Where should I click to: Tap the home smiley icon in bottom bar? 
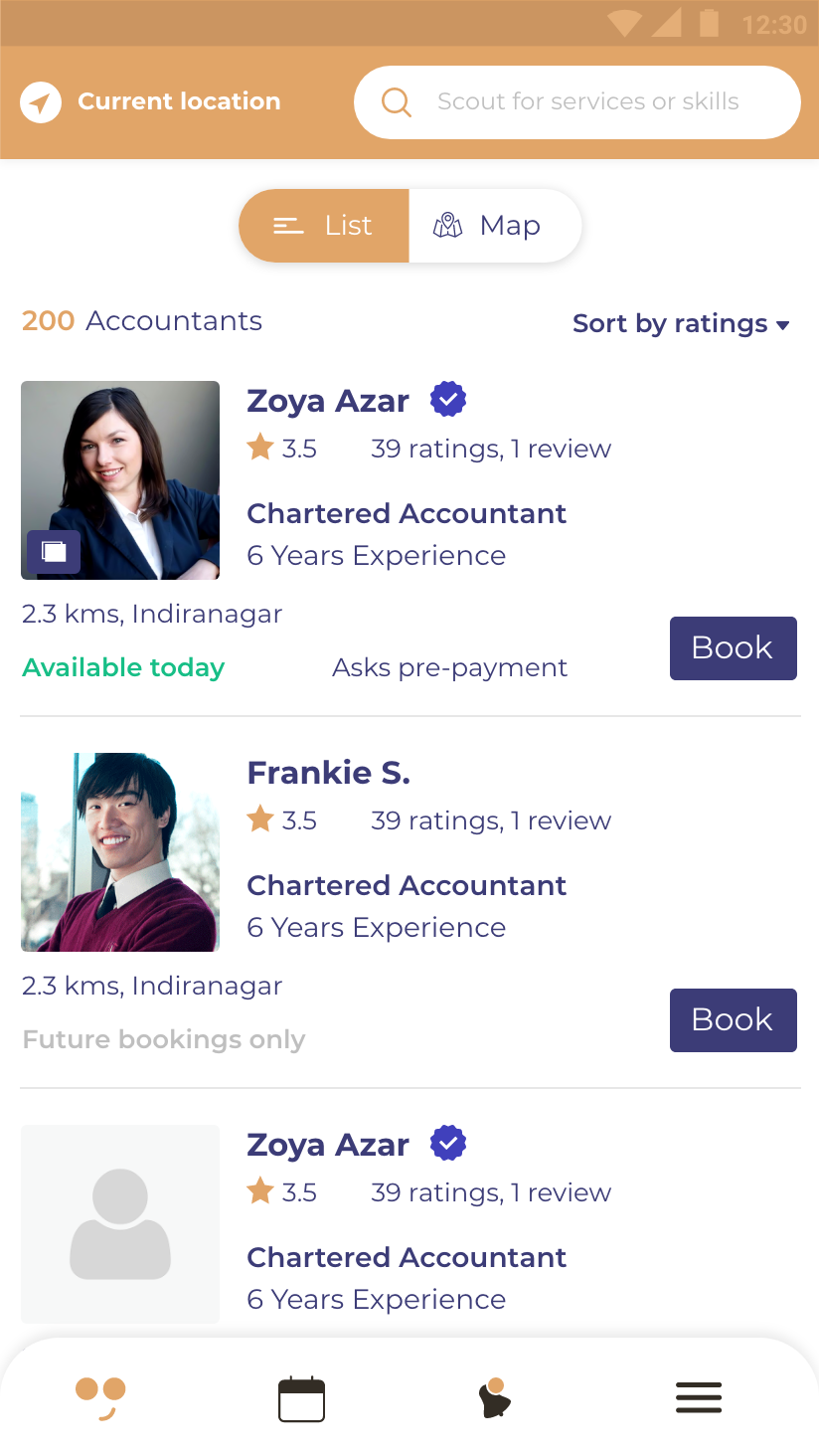tap(100, 1397)
